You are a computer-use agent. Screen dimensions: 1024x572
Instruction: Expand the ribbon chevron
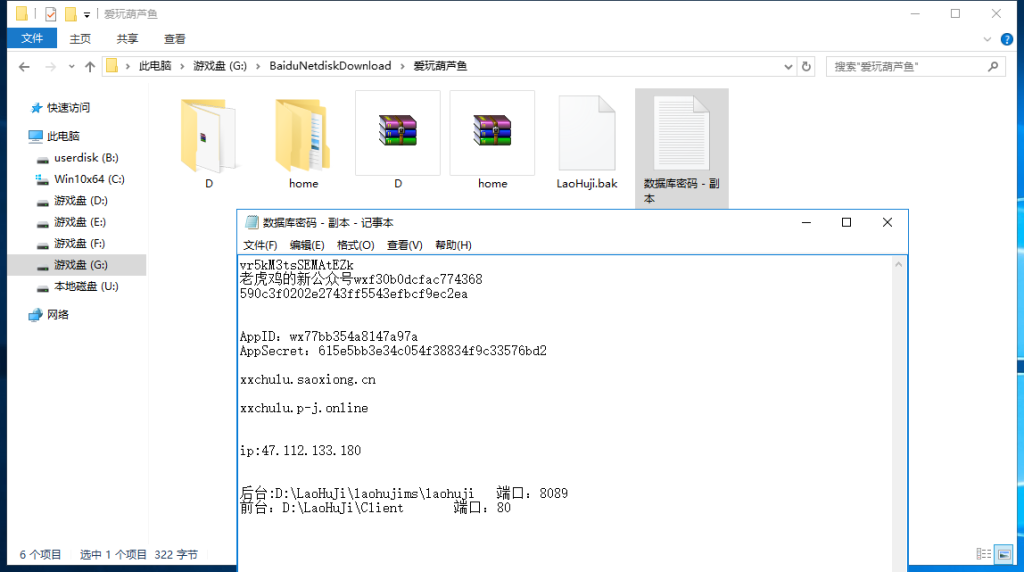click(987, 39)
